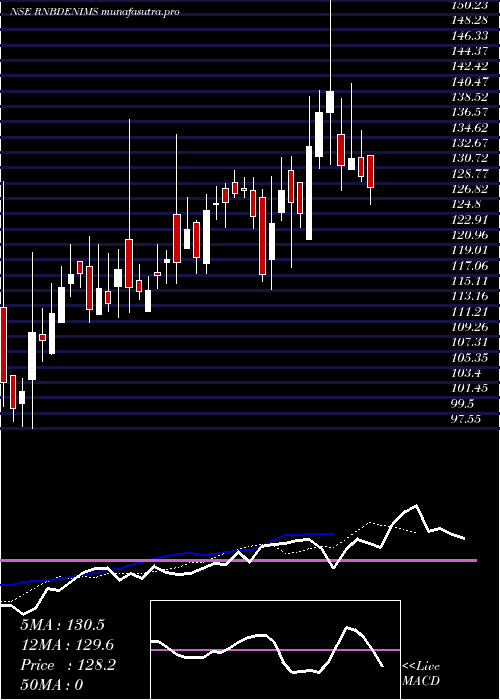This screenshot has width=500, height=700.
Task: Click the <<Live MACD label
Action: pos(421,673)
